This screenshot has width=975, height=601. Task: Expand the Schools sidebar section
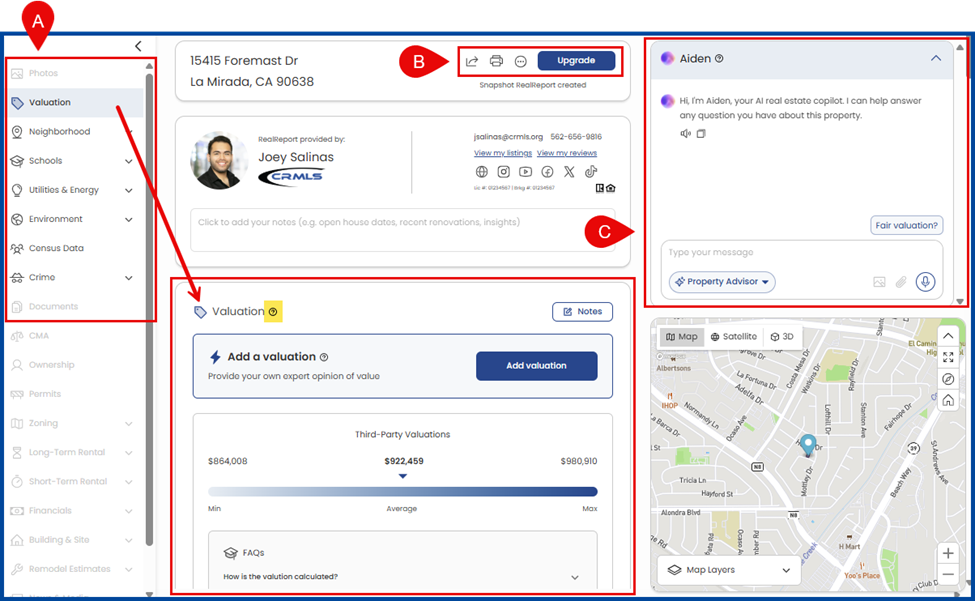coord(128,161)
